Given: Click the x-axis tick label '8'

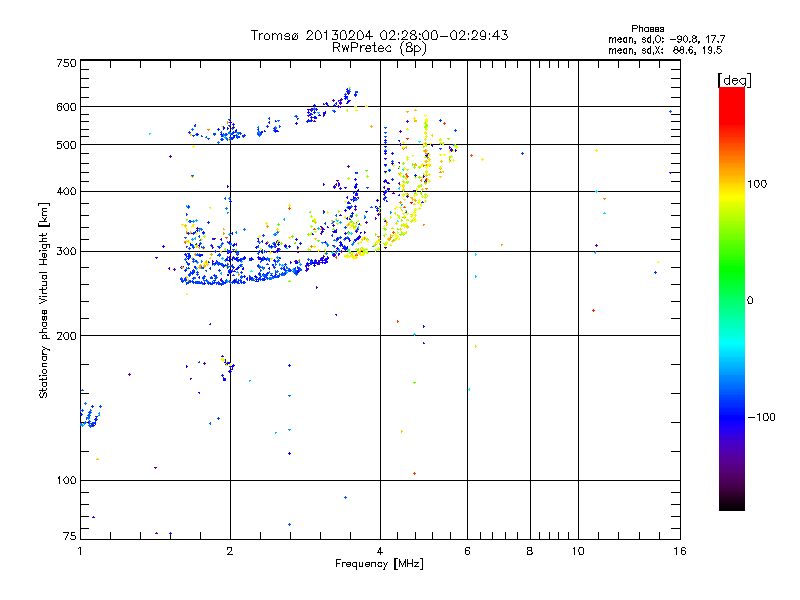Looking at the screenshot, I should coord(530,551).
